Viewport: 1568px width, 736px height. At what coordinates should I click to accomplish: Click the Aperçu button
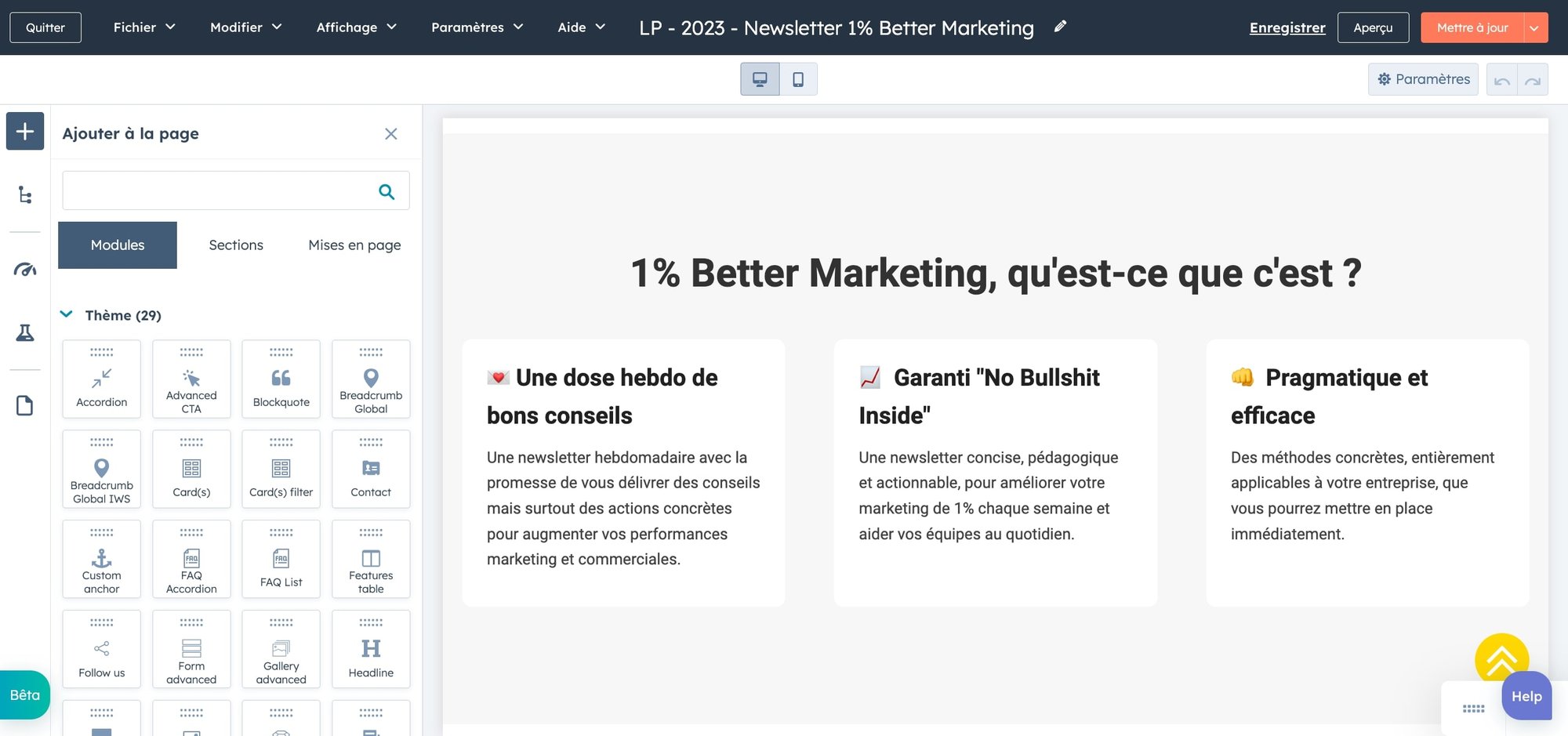(1373, 27)
